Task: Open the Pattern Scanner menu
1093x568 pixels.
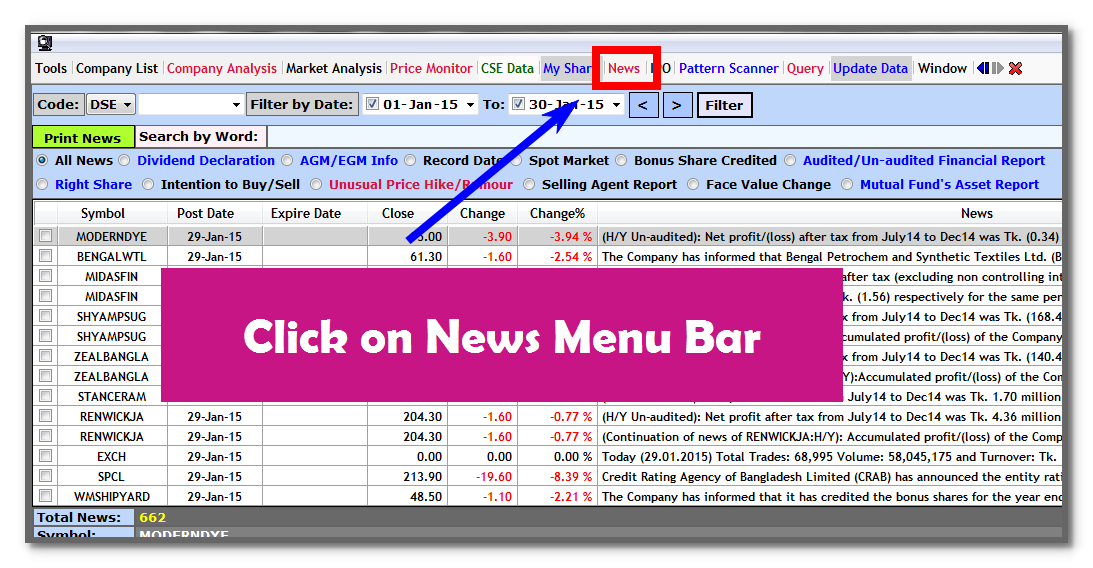Action: 728,68
